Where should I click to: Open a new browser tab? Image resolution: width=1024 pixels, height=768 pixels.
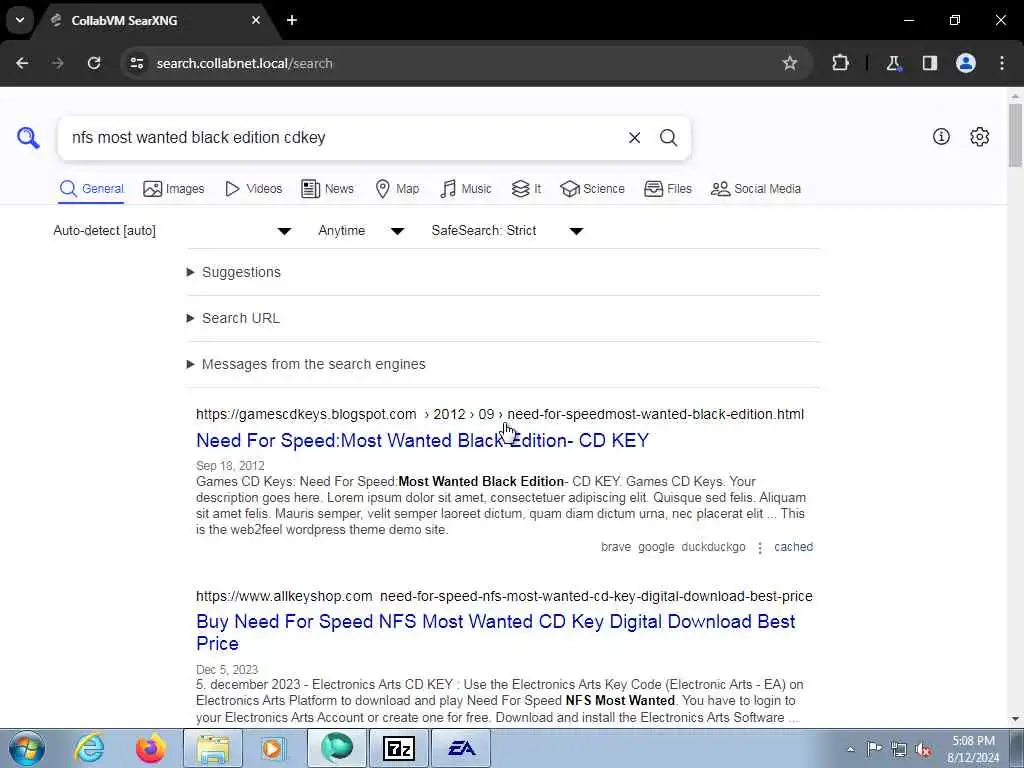tap(292, 20)
